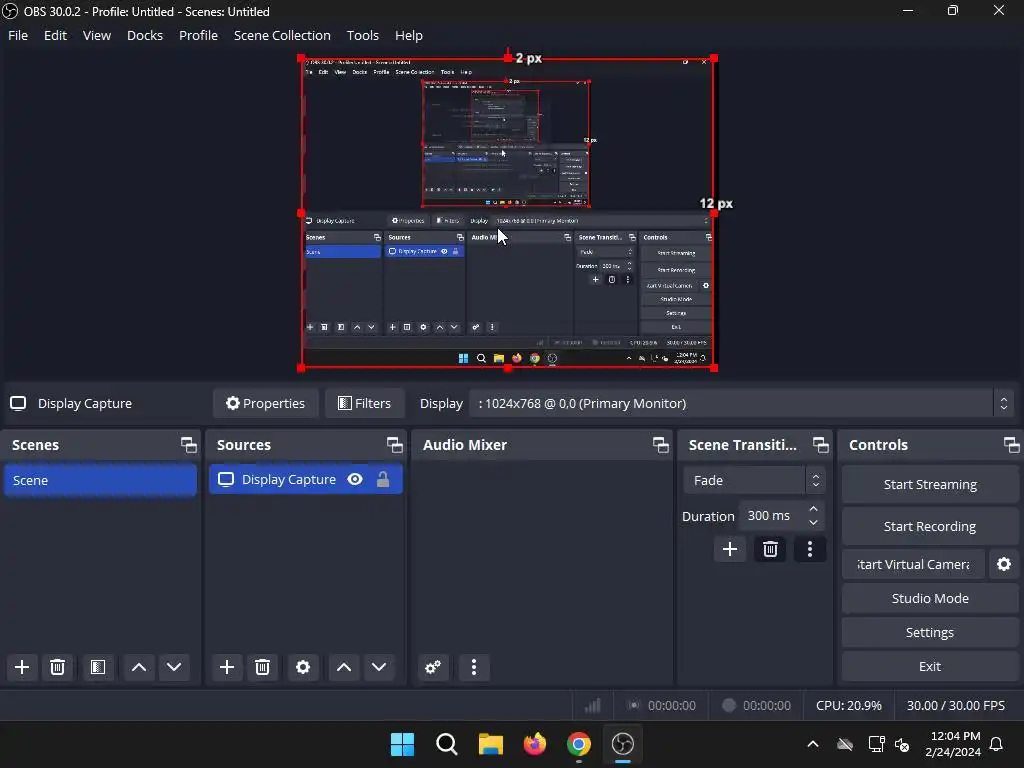The height and width of the screenshot is (768, 1024).
Task: Click the CPU: 20.9% status text
Action: click(848, 705)
